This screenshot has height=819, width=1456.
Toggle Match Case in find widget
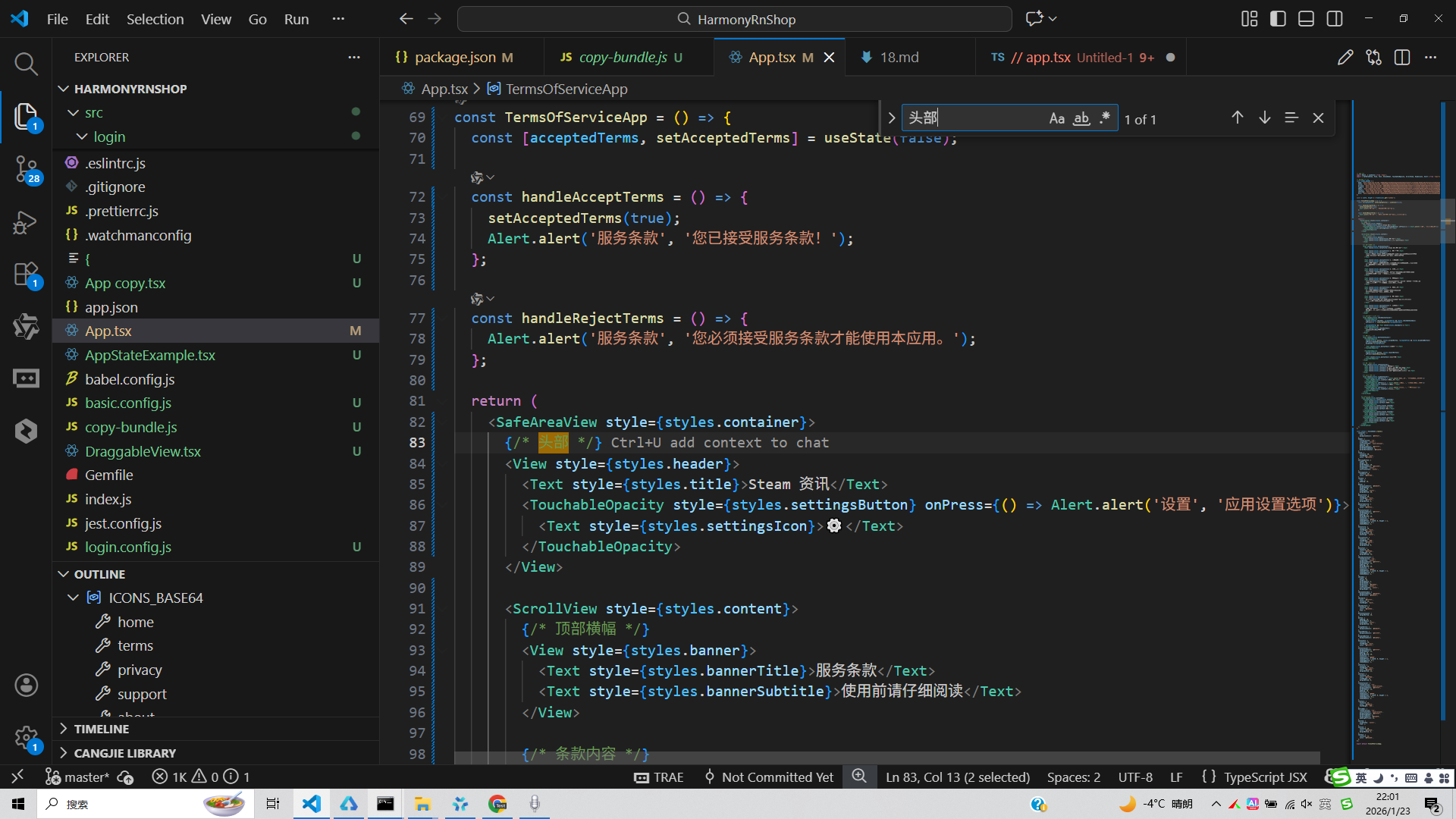(x=1056, y=118)
